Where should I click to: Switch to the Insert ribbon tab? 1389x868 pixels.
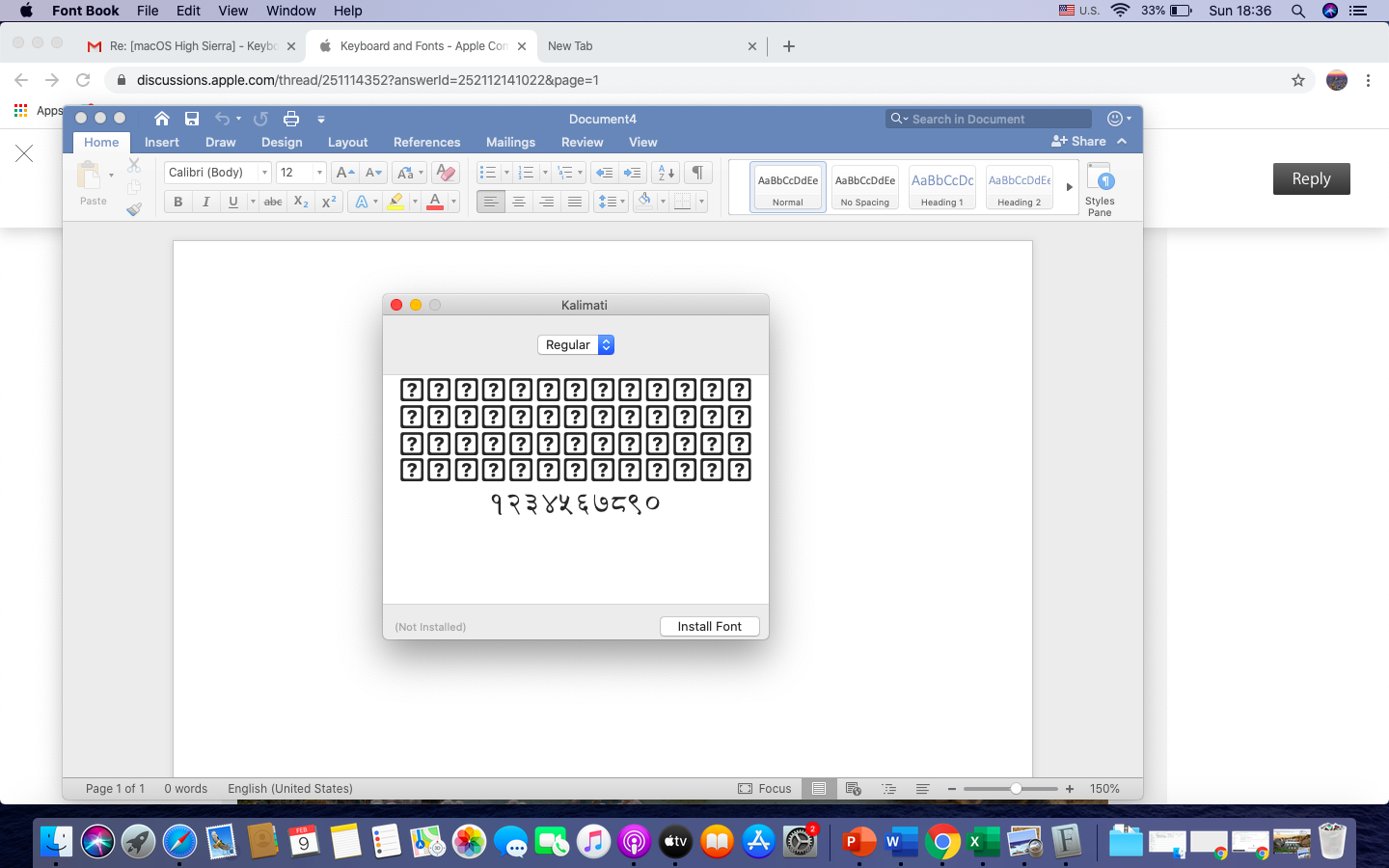[162, 142]
